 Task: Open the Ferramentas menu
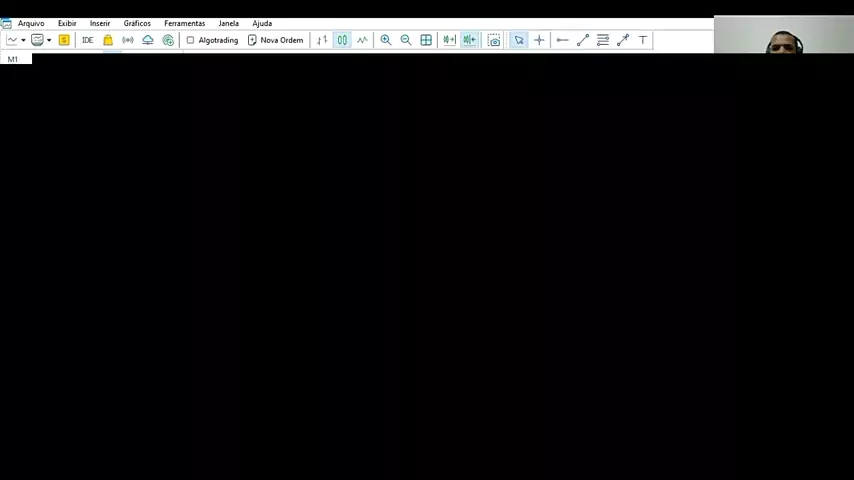click(x=184, y=23)
